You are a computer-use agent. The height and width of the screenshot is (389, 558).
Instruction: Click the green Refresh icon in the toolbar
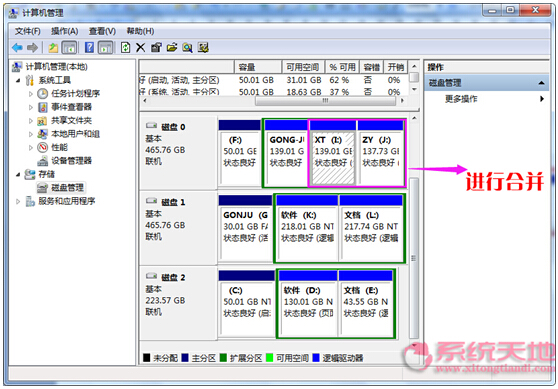click(x=125, y=47)
